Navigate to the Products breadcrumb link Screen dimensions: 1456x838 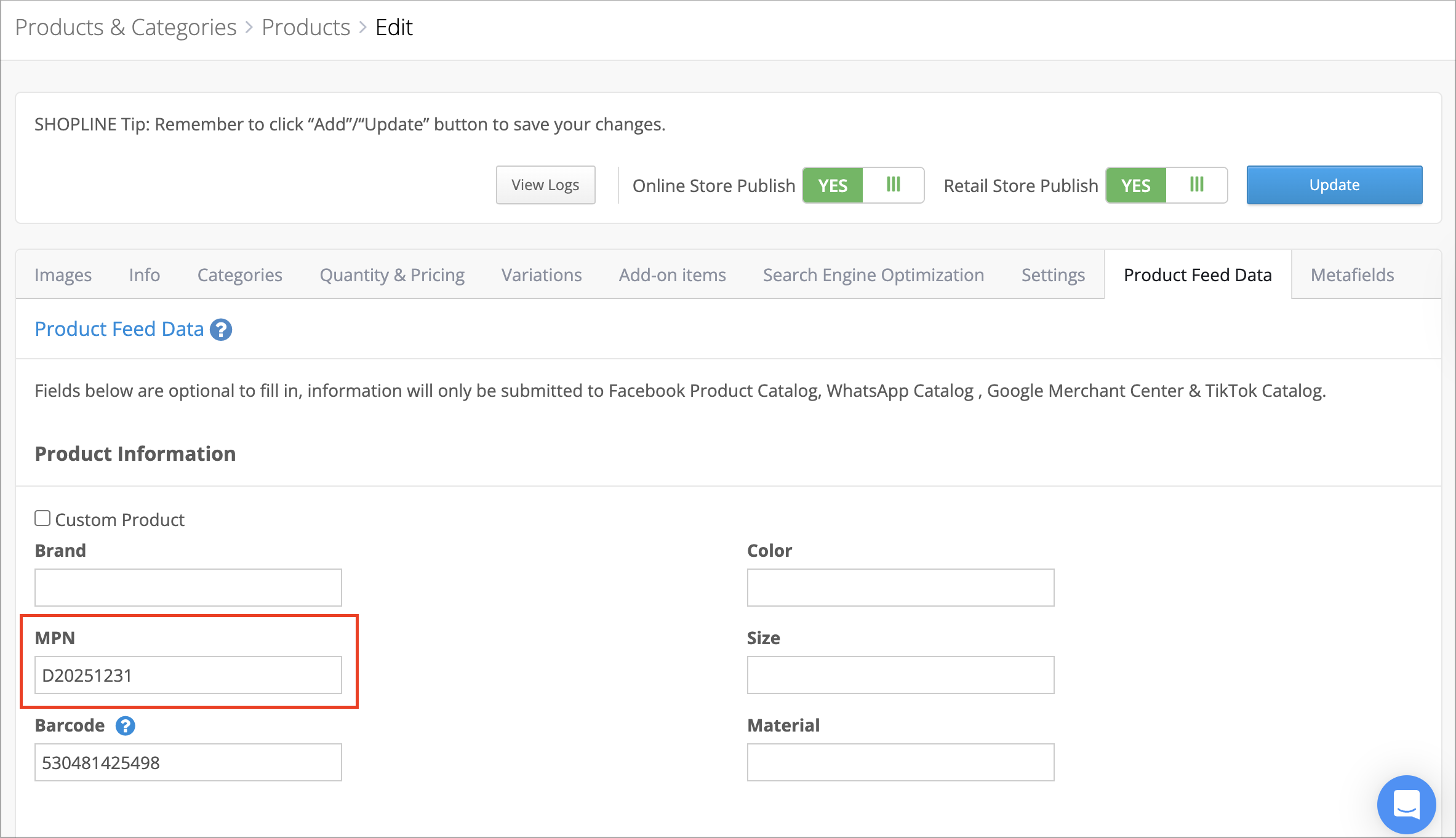coord(306,28)
